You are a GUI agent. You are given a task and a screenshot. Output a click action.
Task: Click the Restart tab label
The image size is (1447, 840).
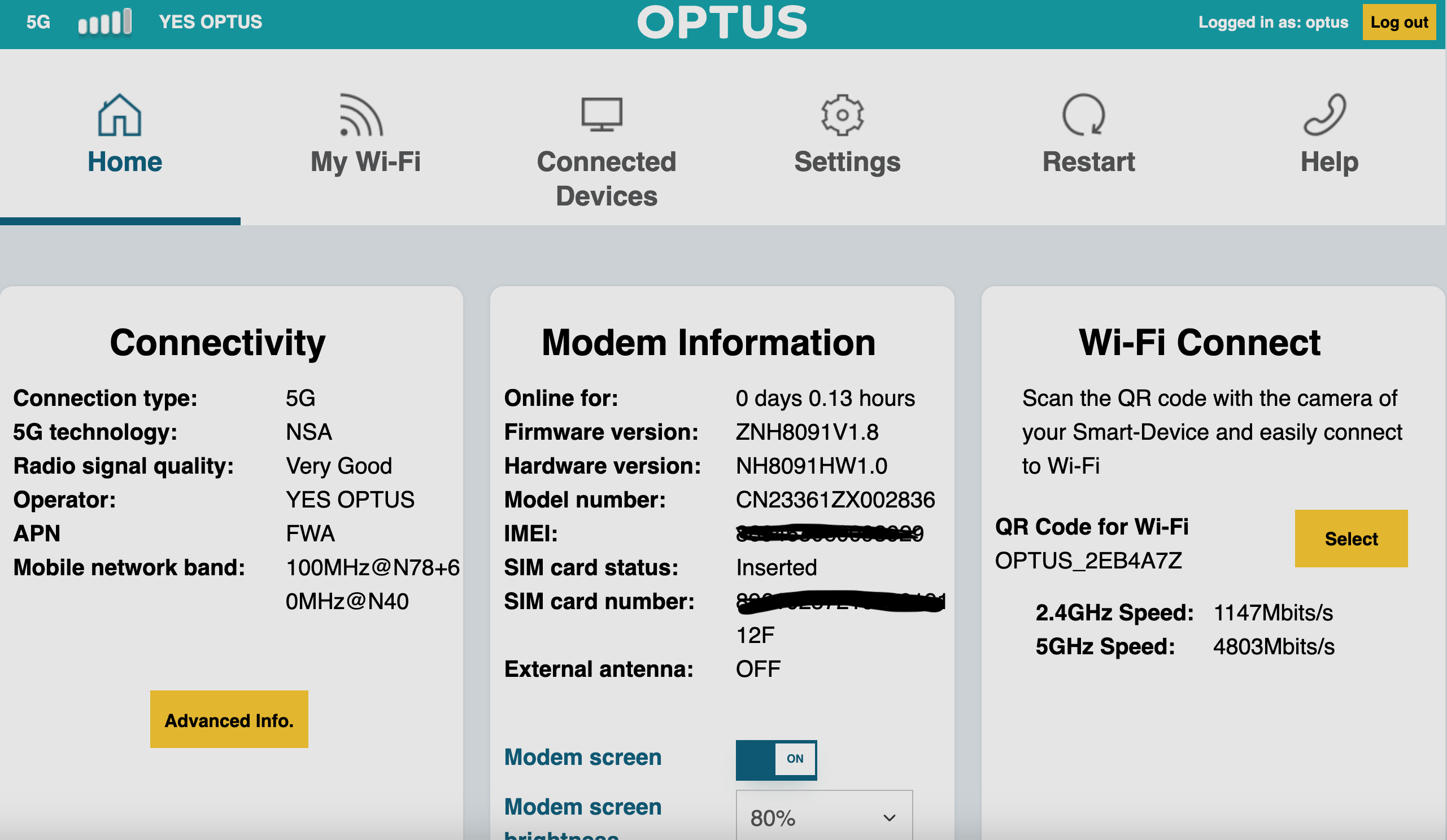pyautogui.click(x=1088, y=161)
